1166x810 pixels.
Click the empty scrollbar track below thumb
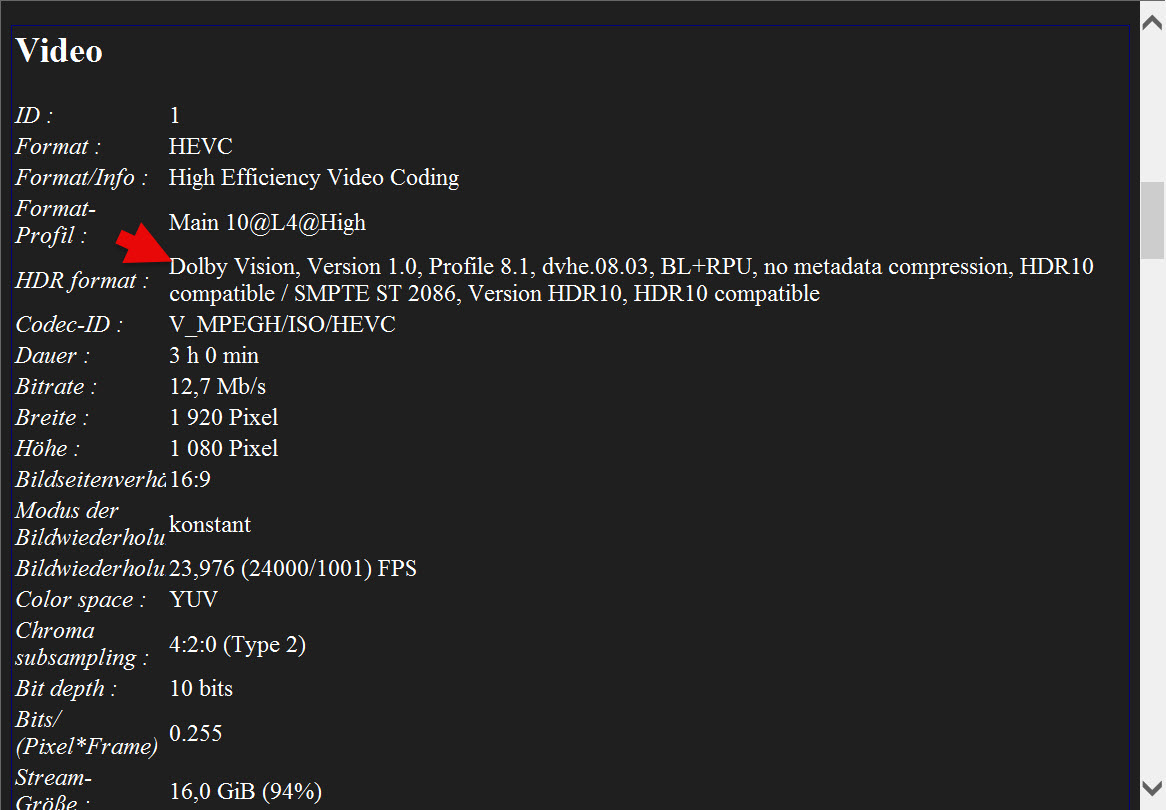1153,513
